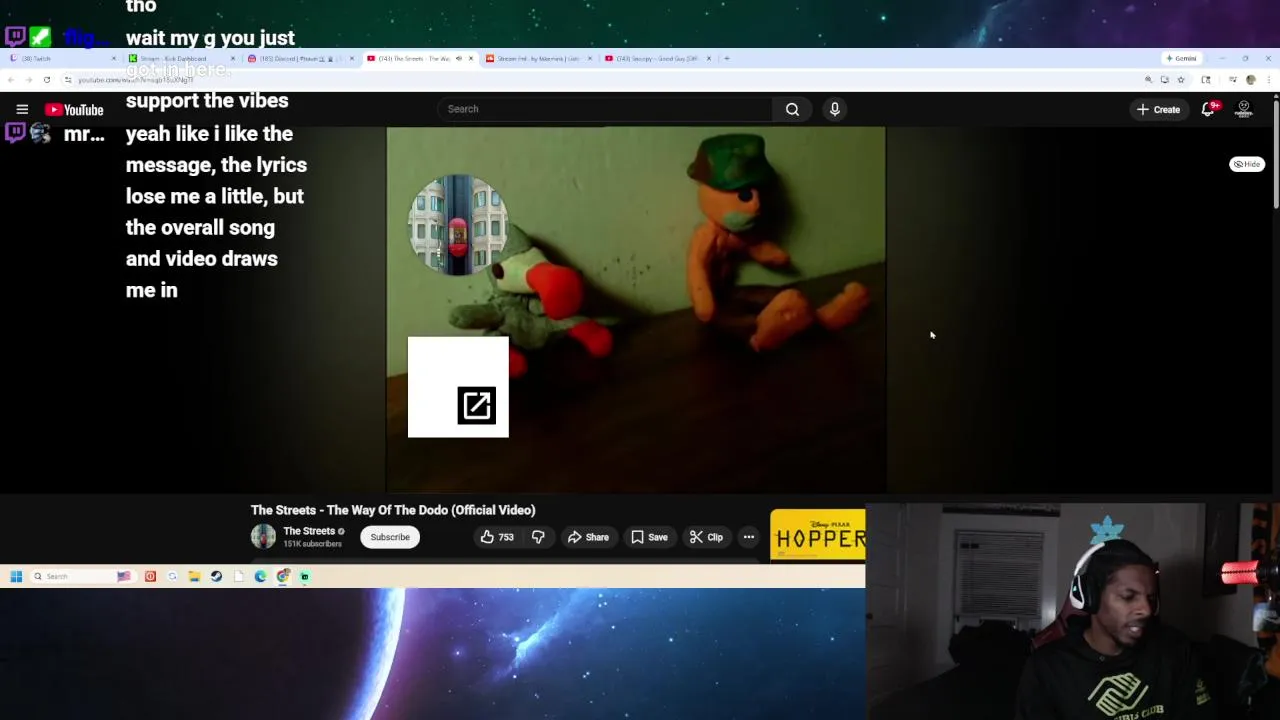Open the YouTube hamburger guide menu
Screen dimensions: 1280x720
pos(22,109)
